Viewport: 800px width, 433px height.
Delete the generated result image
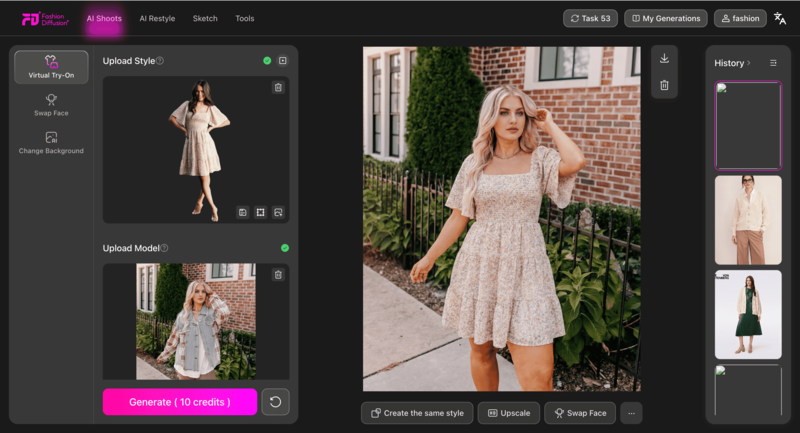[664, 85]
